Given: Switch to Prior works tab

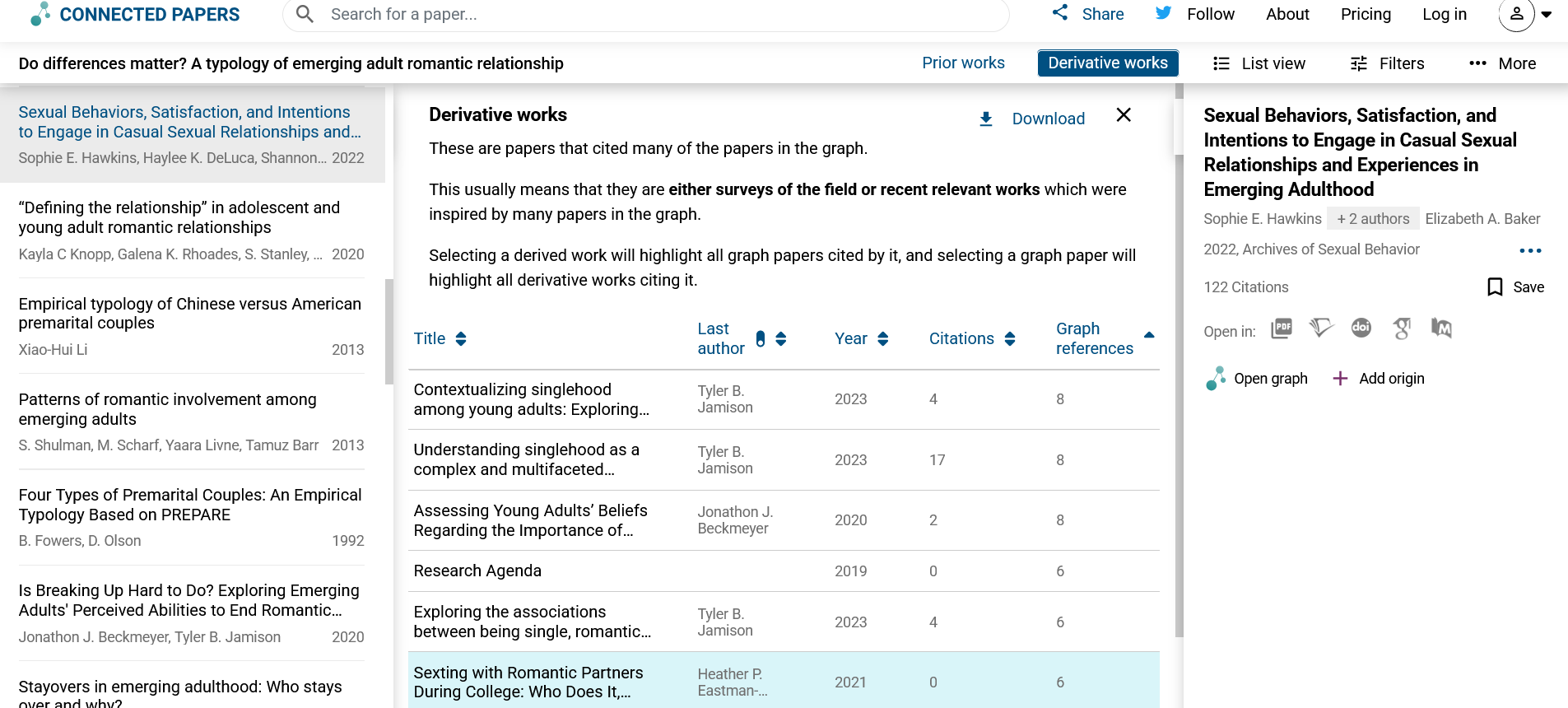Looking at the screenshot, I should click(x=963, y=63).
